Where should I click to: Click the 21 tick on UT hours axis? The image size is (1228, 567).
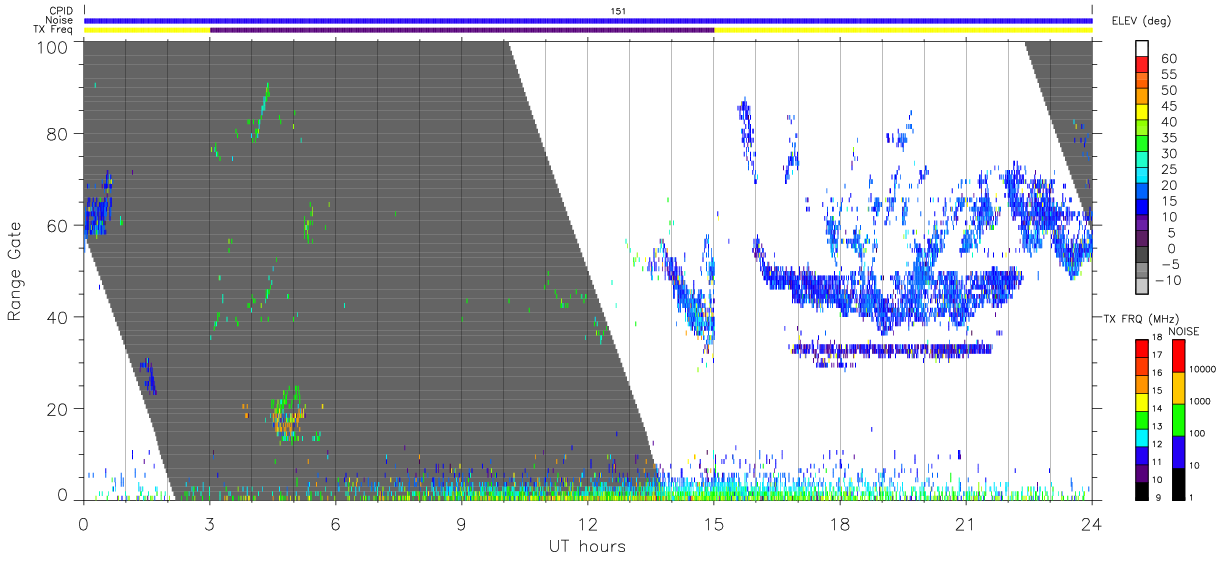click(965, 523)
